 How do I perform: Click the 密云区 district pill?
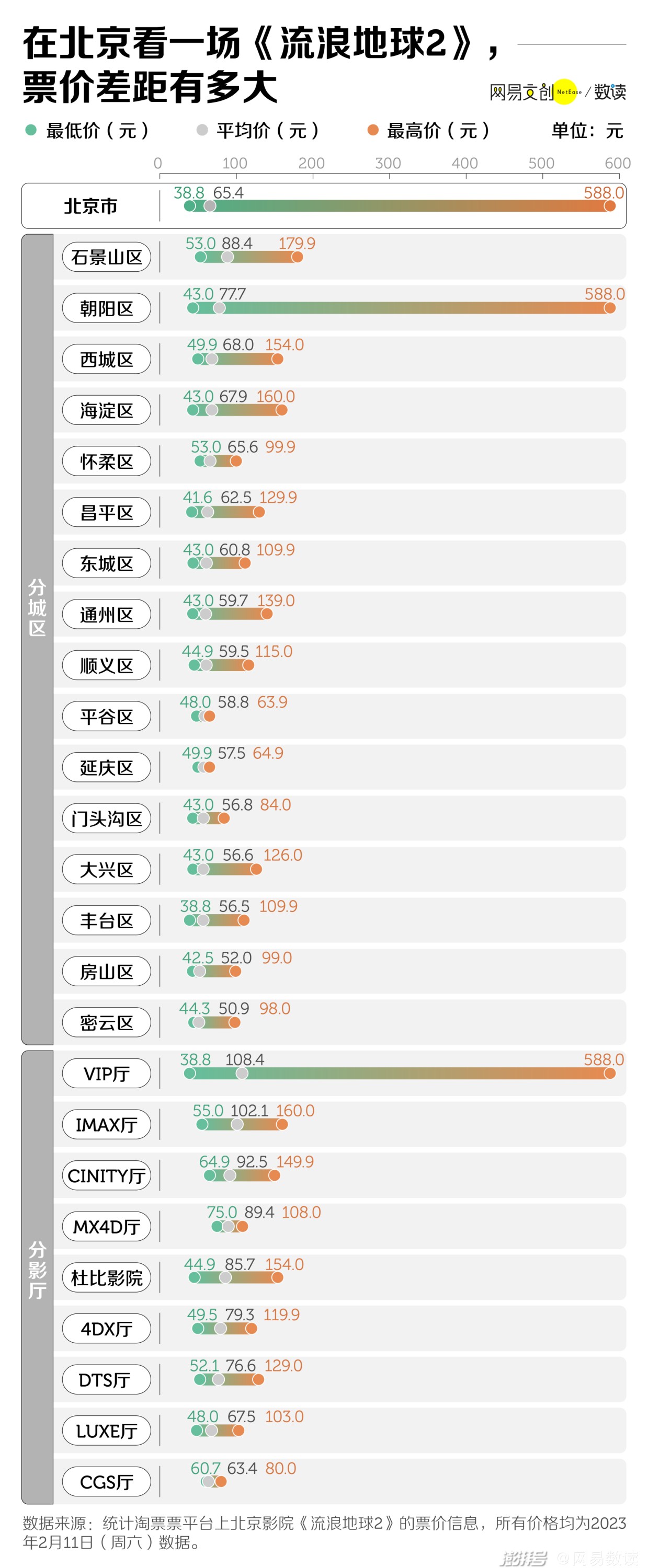(x=107, y=1023)
